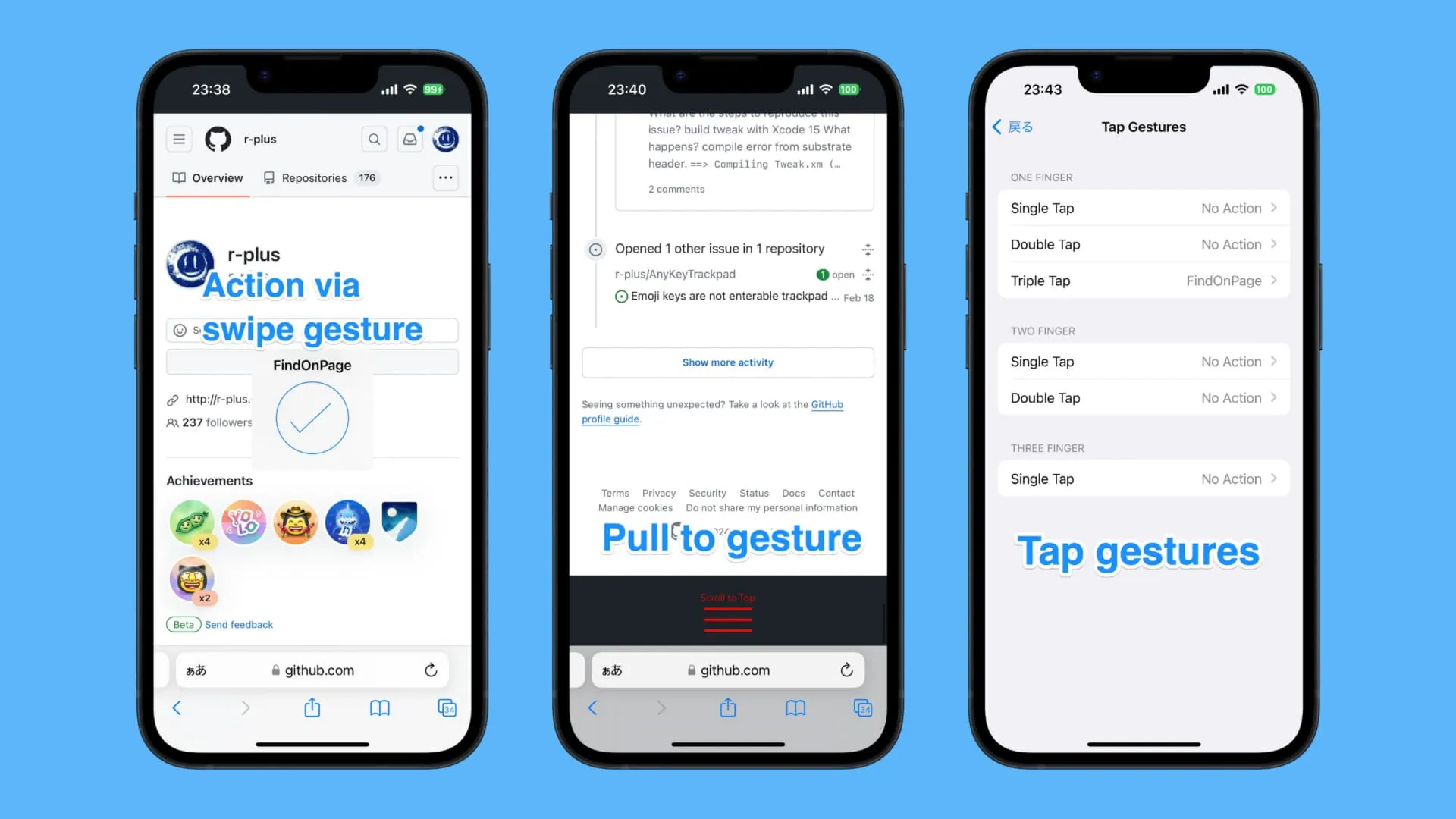Tap the reload icon in address bar
This screenshot has height=819, width=1456.
(431, 669)
